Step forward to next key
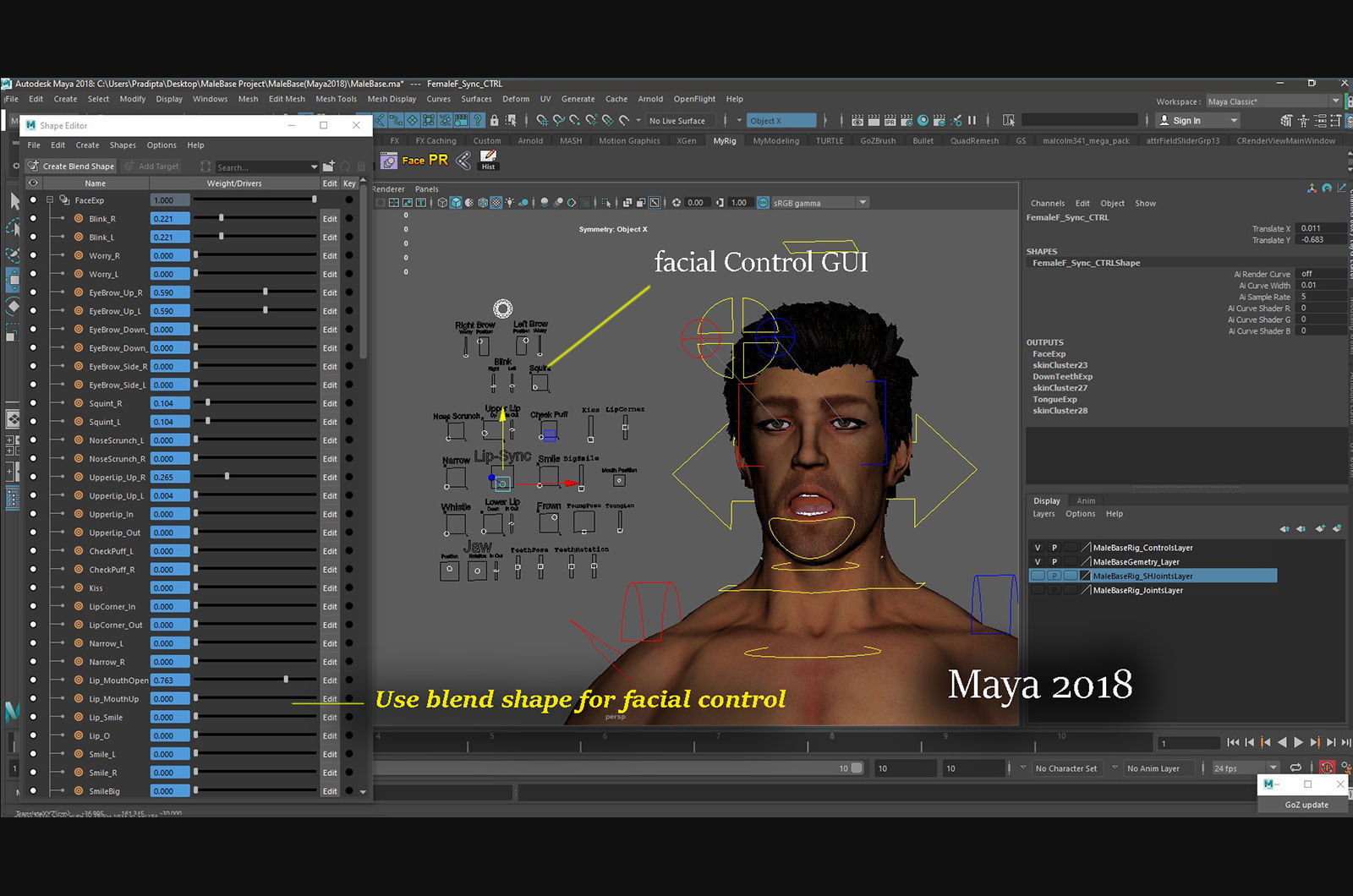The width and height of the screenshot is (1353, 896). (1315, 742)
